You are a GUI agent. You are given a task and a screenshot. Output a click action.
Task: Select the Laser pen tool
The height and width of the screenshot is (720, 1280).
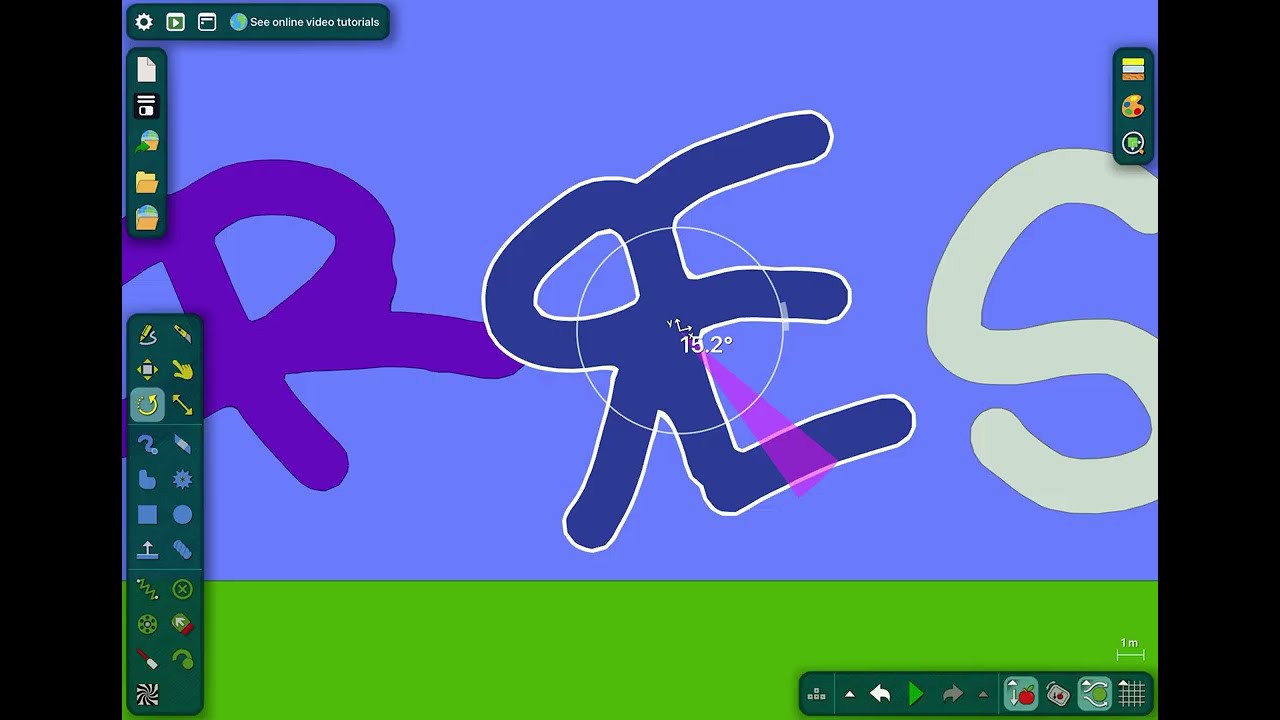point(147,660)
